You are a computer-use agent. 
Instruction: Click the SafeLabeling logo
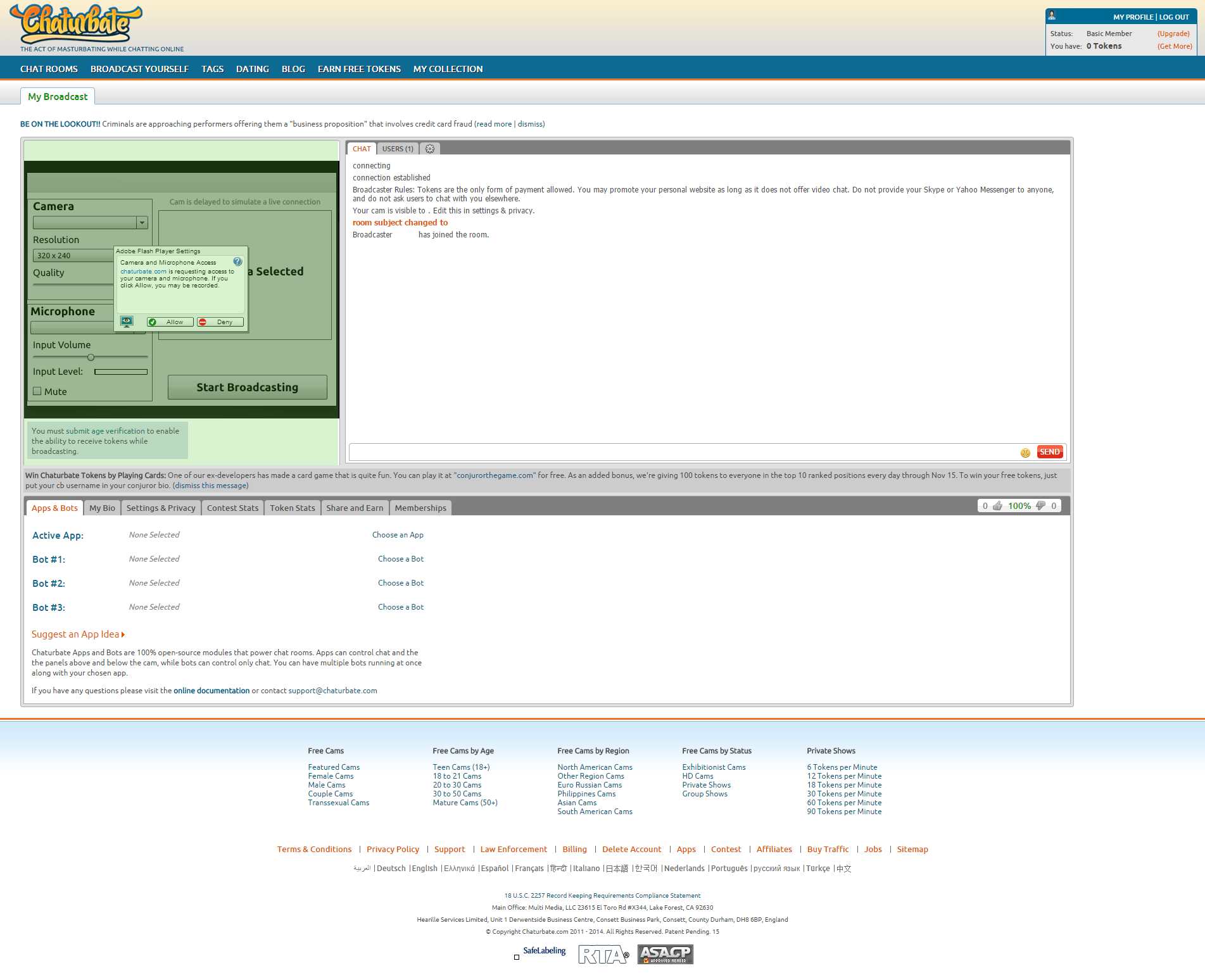click(x=544, y=951)
